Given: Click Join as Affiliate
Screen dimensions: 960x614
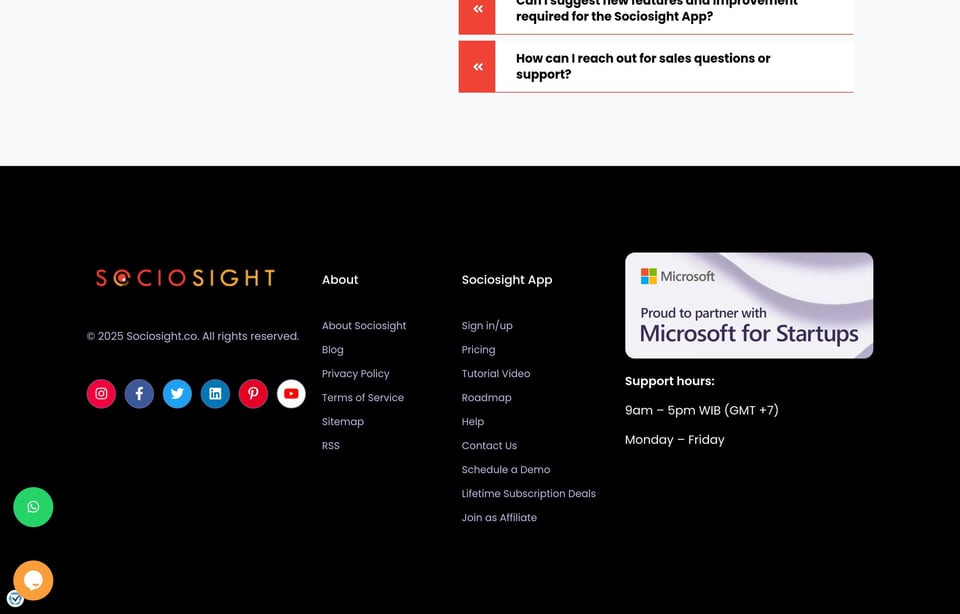Looking at the screenshot, I should coord(499,517).
